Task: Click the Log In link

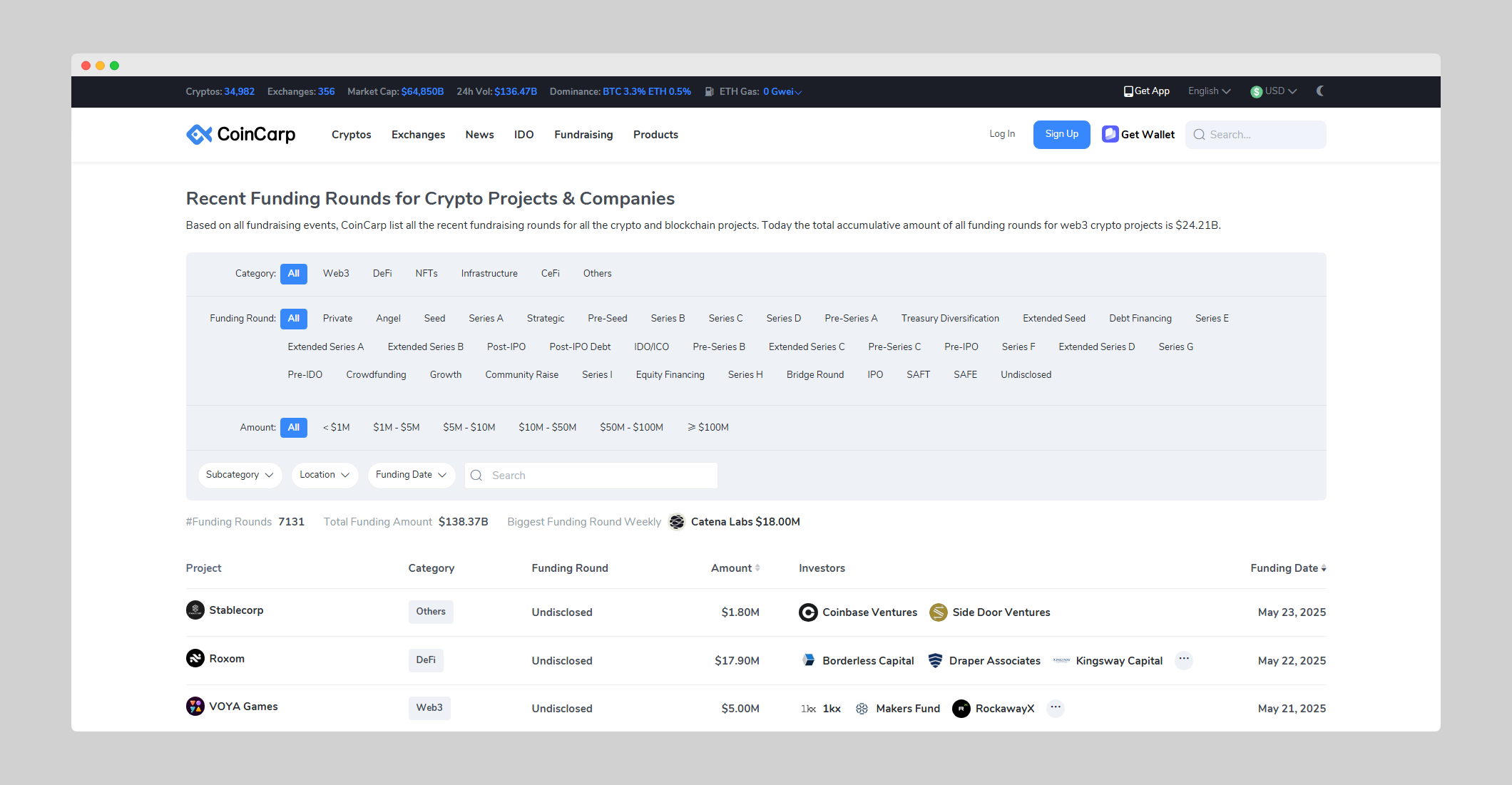Action: point(1002,134)
